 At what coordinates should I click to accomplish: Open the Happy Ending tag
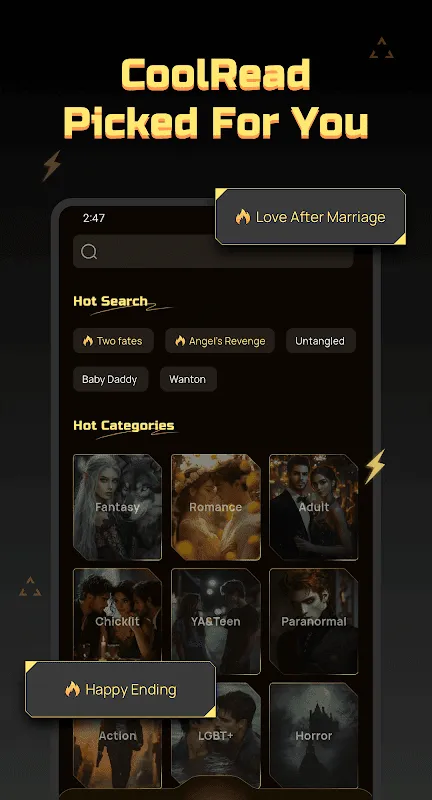(120, 689)
